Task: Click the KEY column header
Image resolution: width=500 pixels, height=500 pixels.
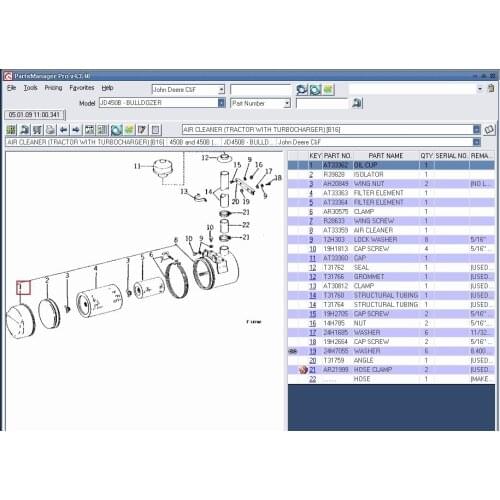Action: (x=315, y=156)
